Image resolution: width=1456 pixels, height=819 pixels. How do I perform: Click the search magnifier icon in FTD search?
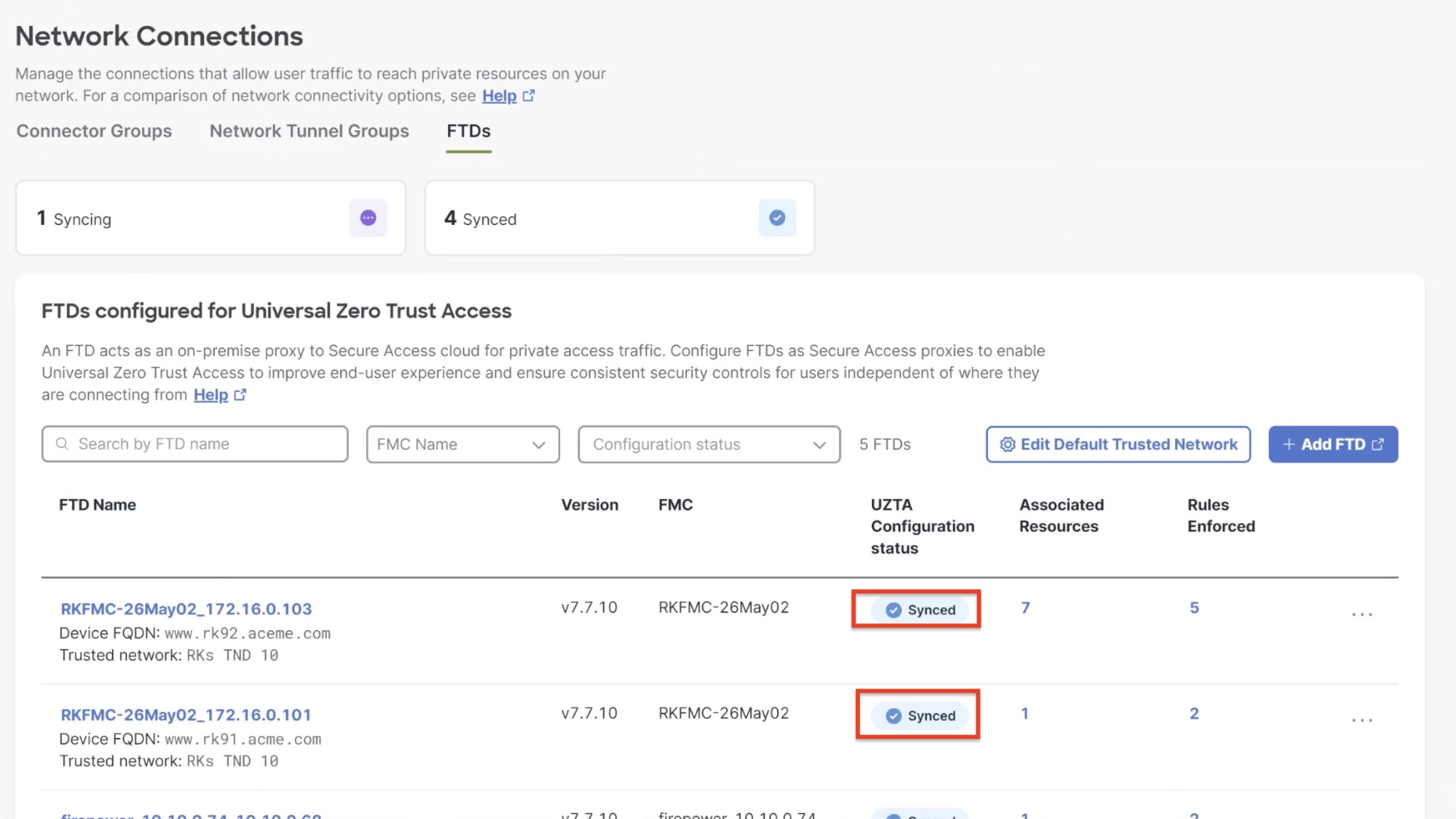coord(62,444)
